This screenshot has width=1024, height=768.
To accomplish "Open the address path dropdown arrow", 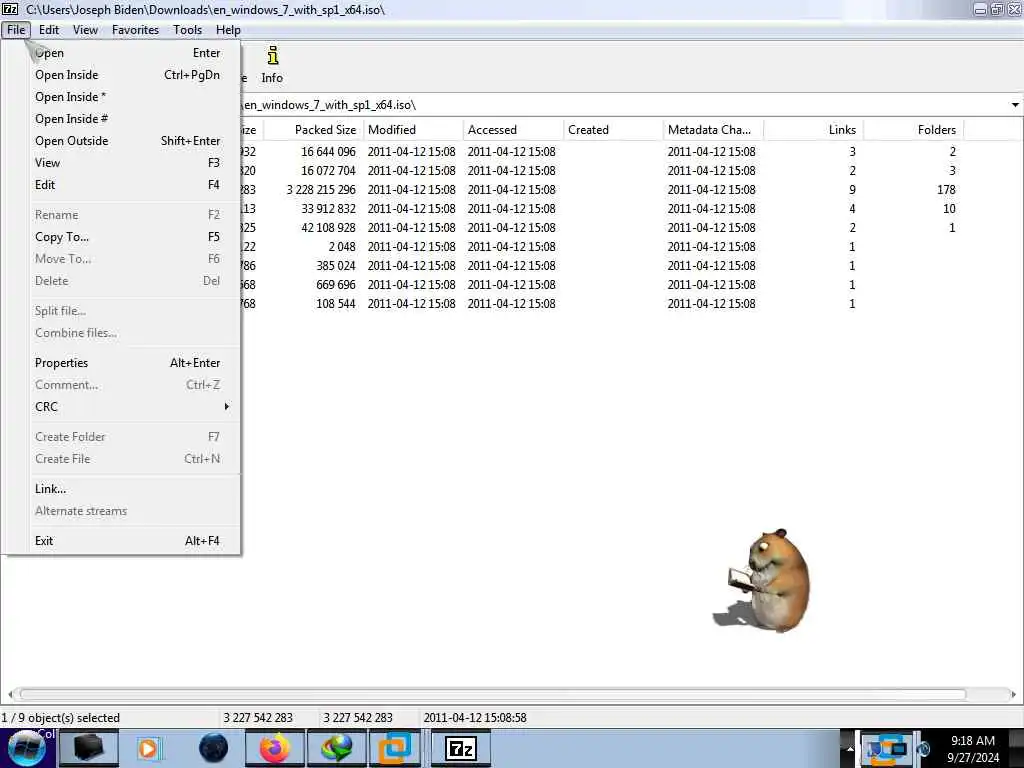I will [1014, 104].
